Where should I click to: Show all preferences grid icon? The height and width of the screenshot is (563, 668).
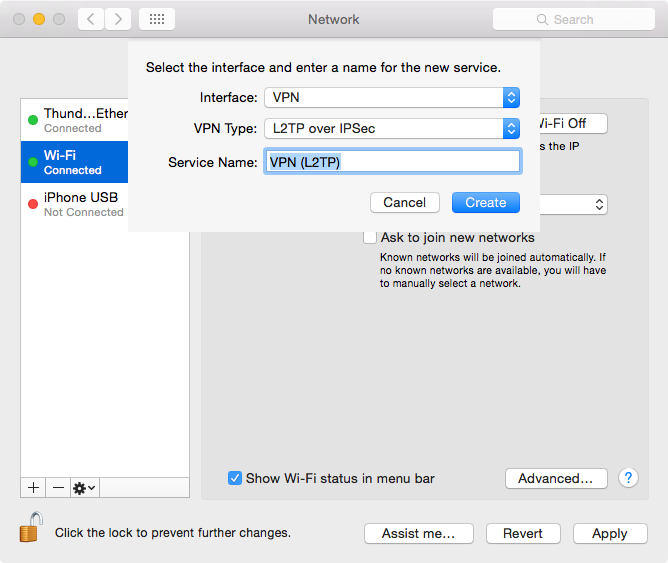click(157, 19)
